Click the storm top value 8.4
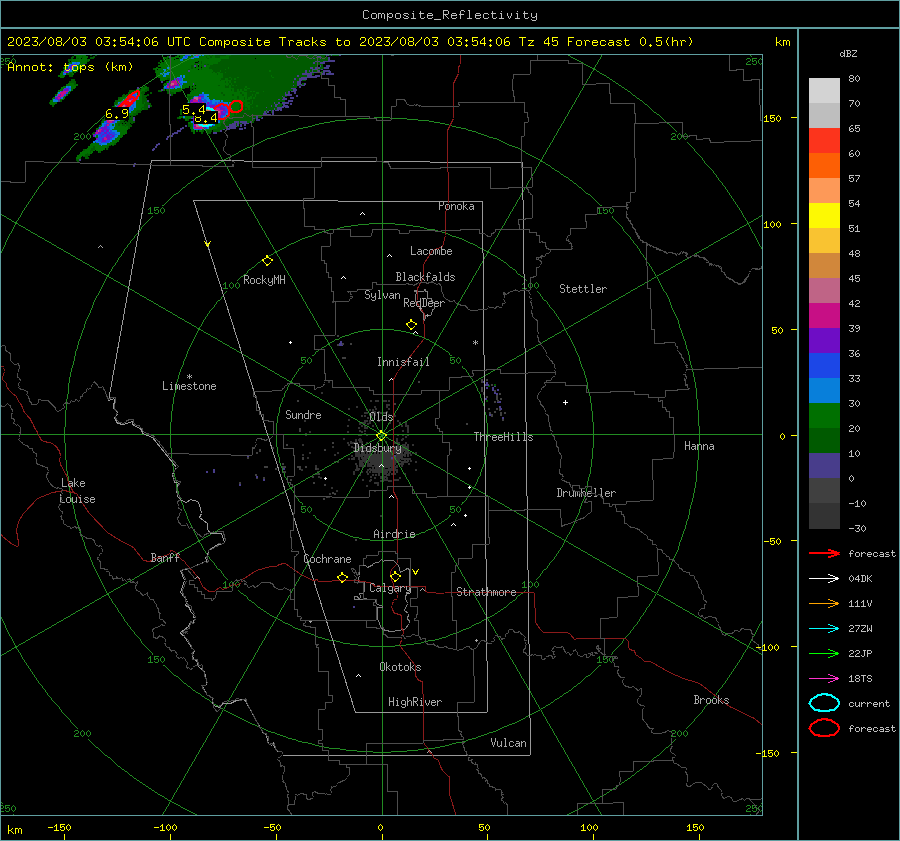 tap(206, 118)
